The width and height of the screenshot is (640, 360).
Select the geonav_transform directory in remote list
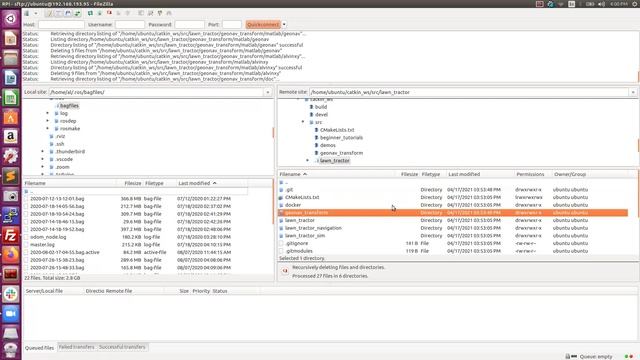click(453, 213)
